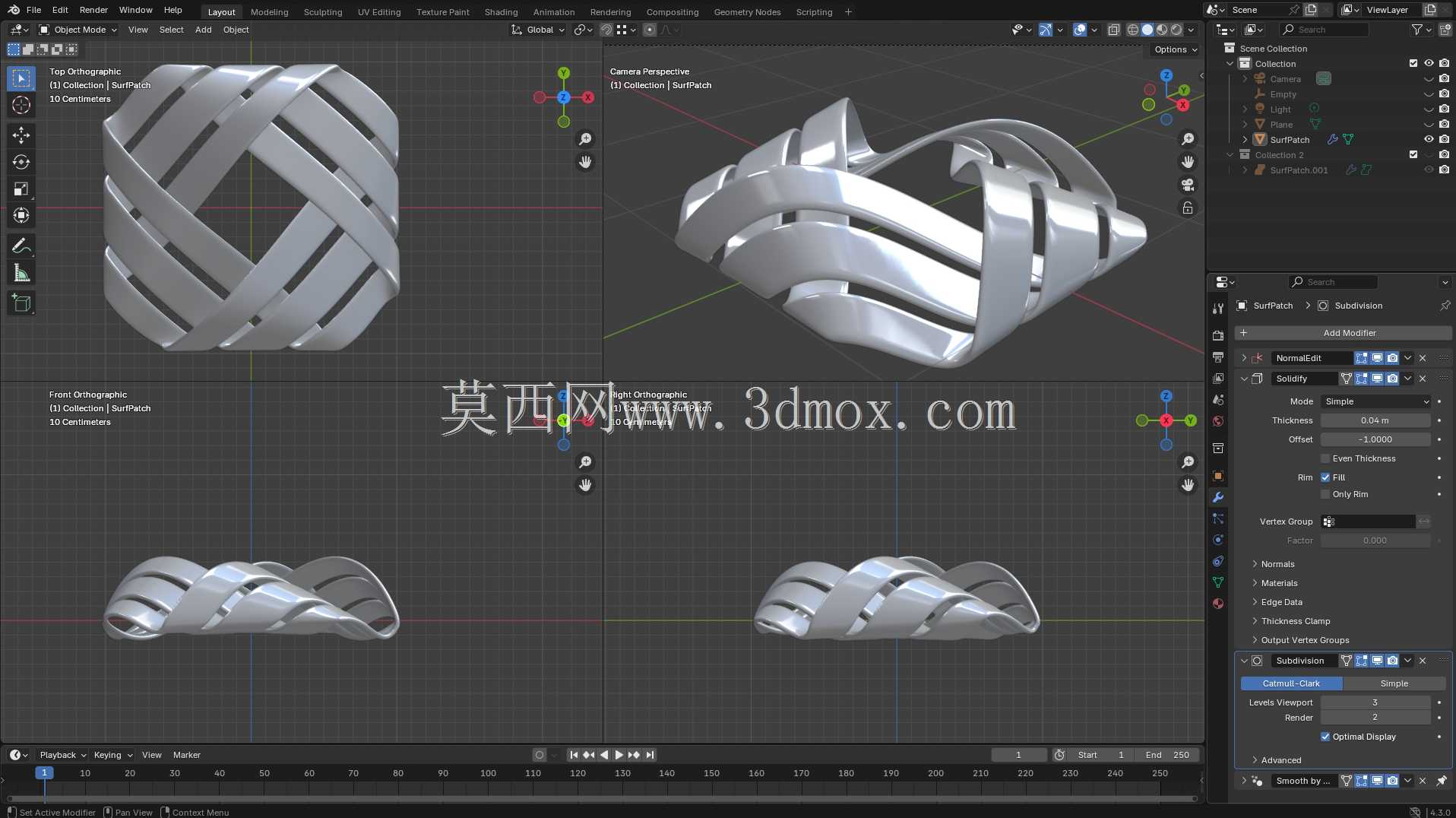Toggle snapping magnet icon

tap(606, 30)
